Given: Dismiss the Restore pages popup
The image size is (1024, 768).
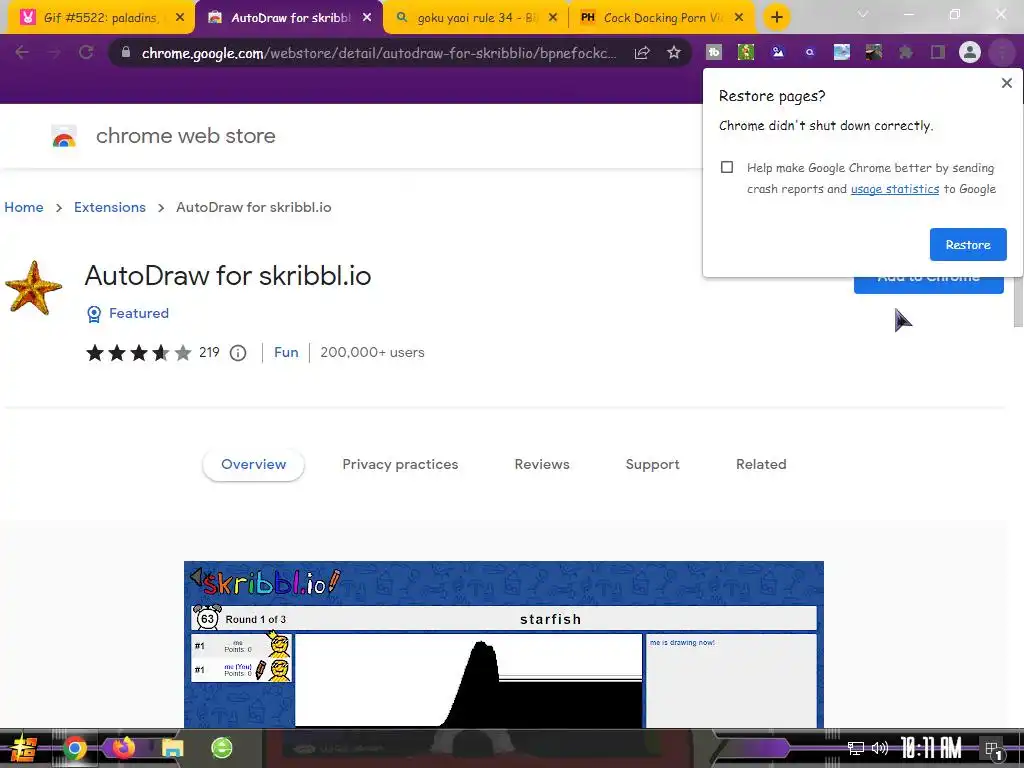Looking at the screenshot, I should (x=1006, y=83).
